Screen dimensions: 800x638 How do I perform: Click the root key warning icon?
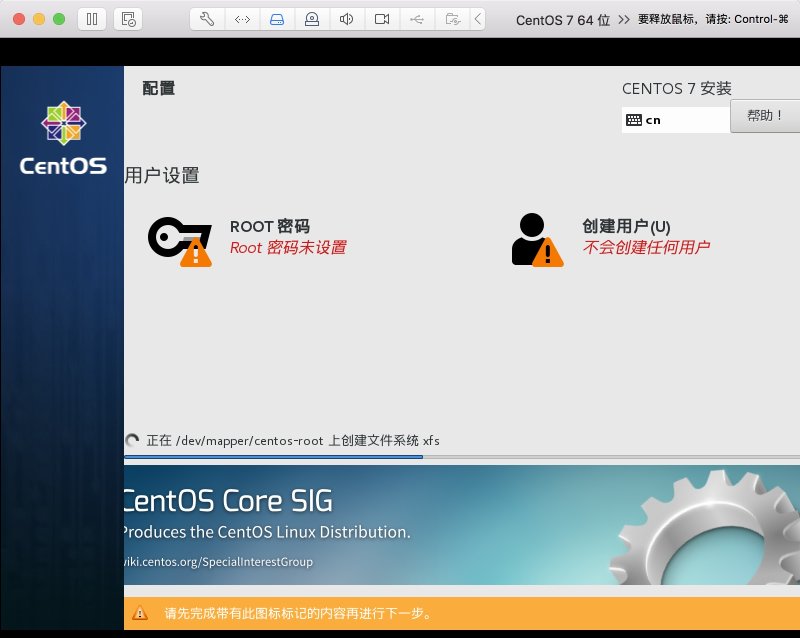180,241
